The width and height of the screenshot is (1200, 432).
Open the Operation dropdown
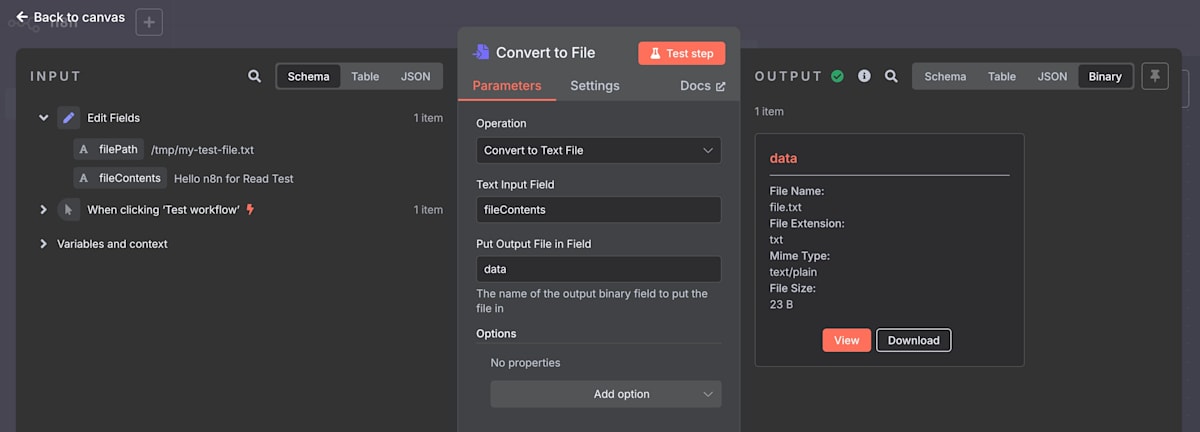point(598,150)
